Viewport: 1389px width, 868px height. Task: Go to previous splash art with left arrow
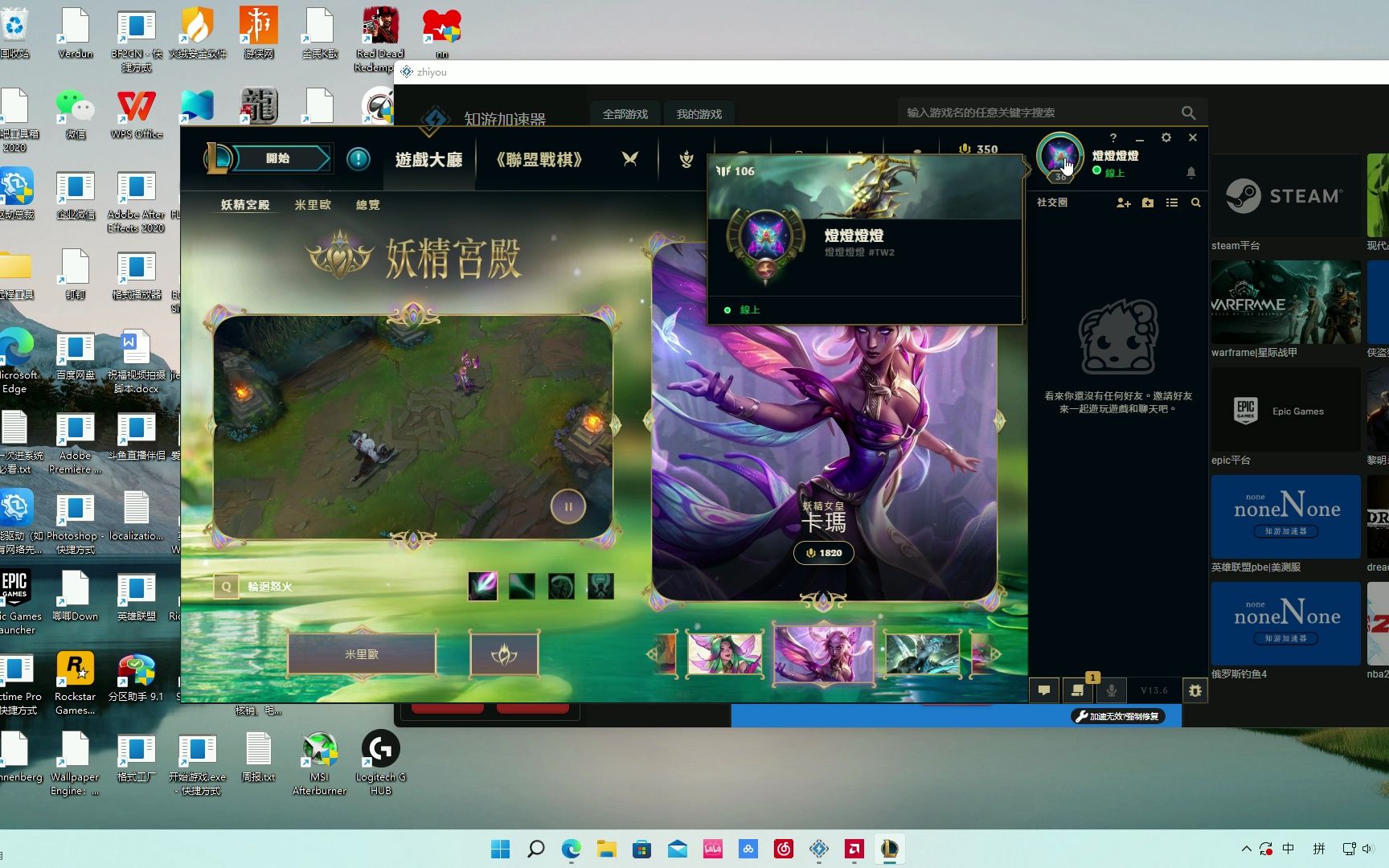pos(649,420)
